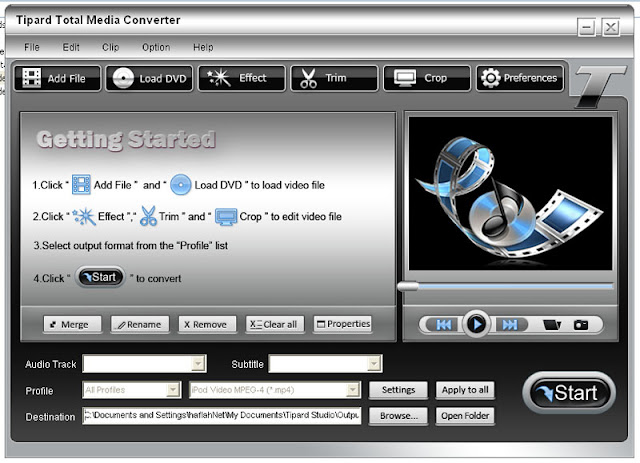Browse for a destination folder
Viewport: 640px width, 463px height.
[398, 416]
